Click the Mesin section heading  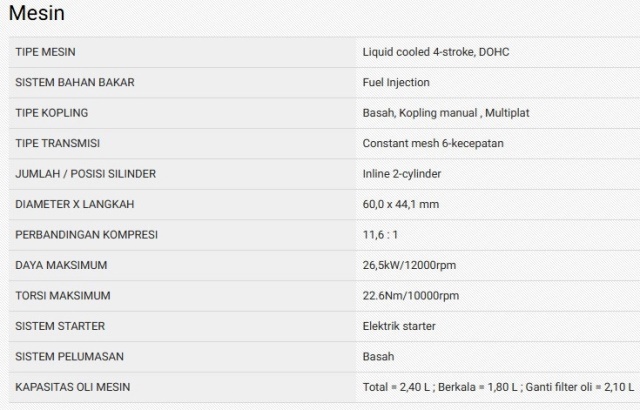click(37, 13)
